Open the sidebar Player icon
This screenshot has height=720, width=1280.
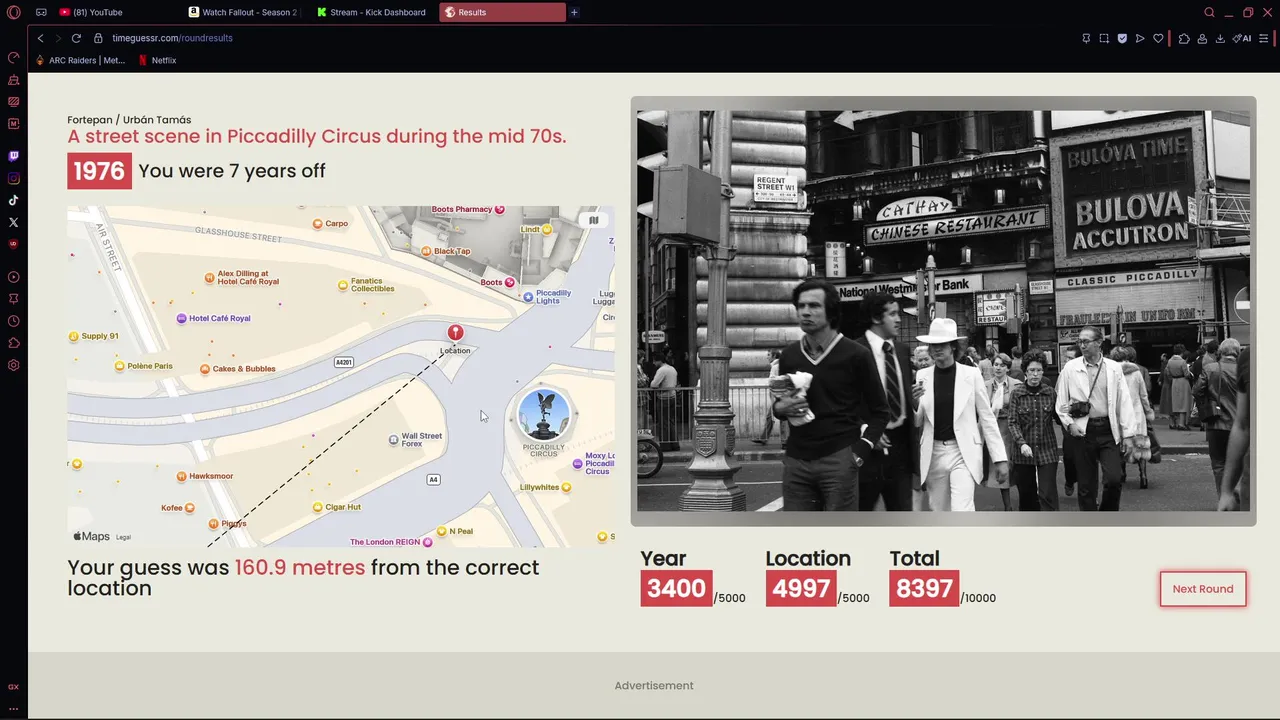tap(13, 277)
